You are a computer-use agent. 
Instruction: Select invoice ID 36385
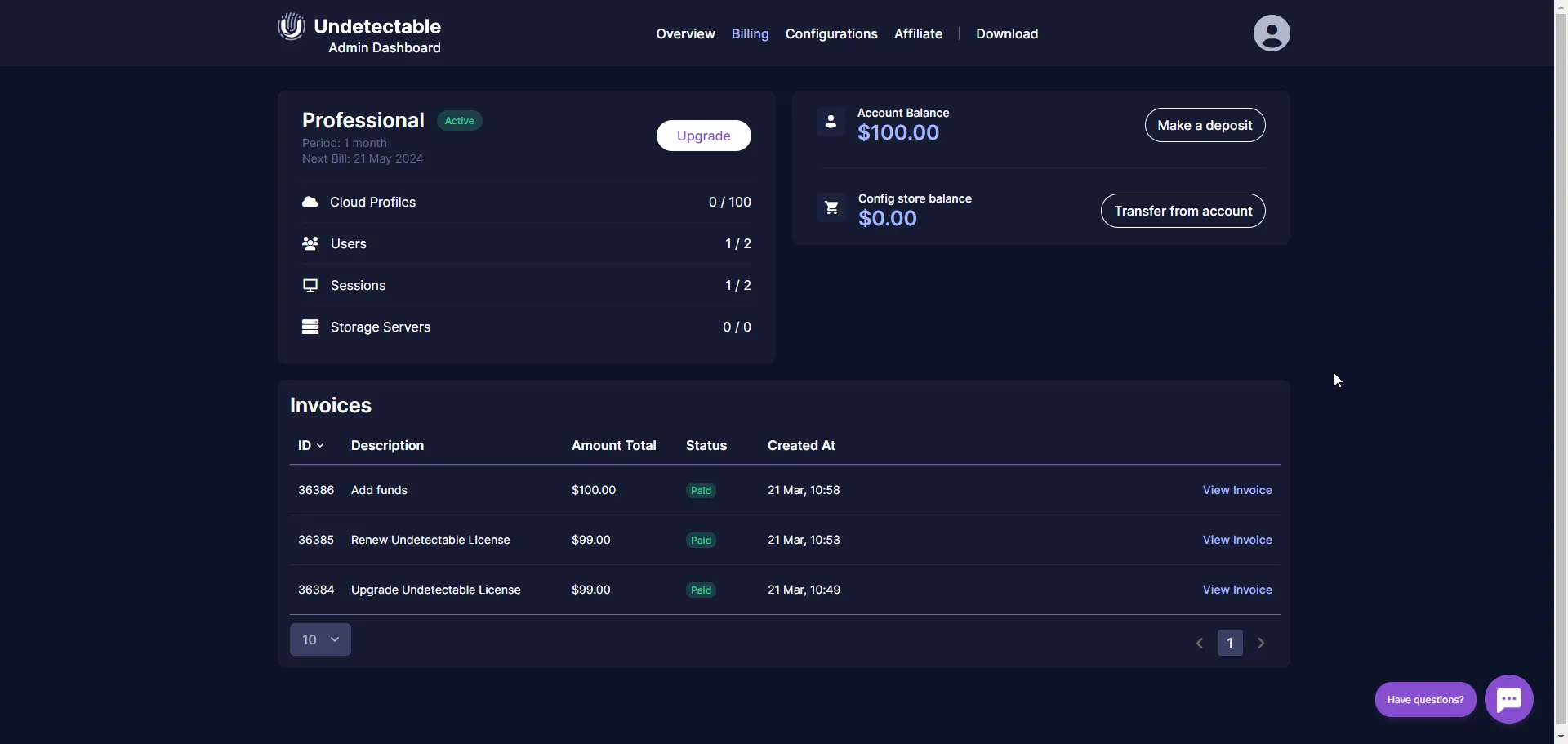316,540
